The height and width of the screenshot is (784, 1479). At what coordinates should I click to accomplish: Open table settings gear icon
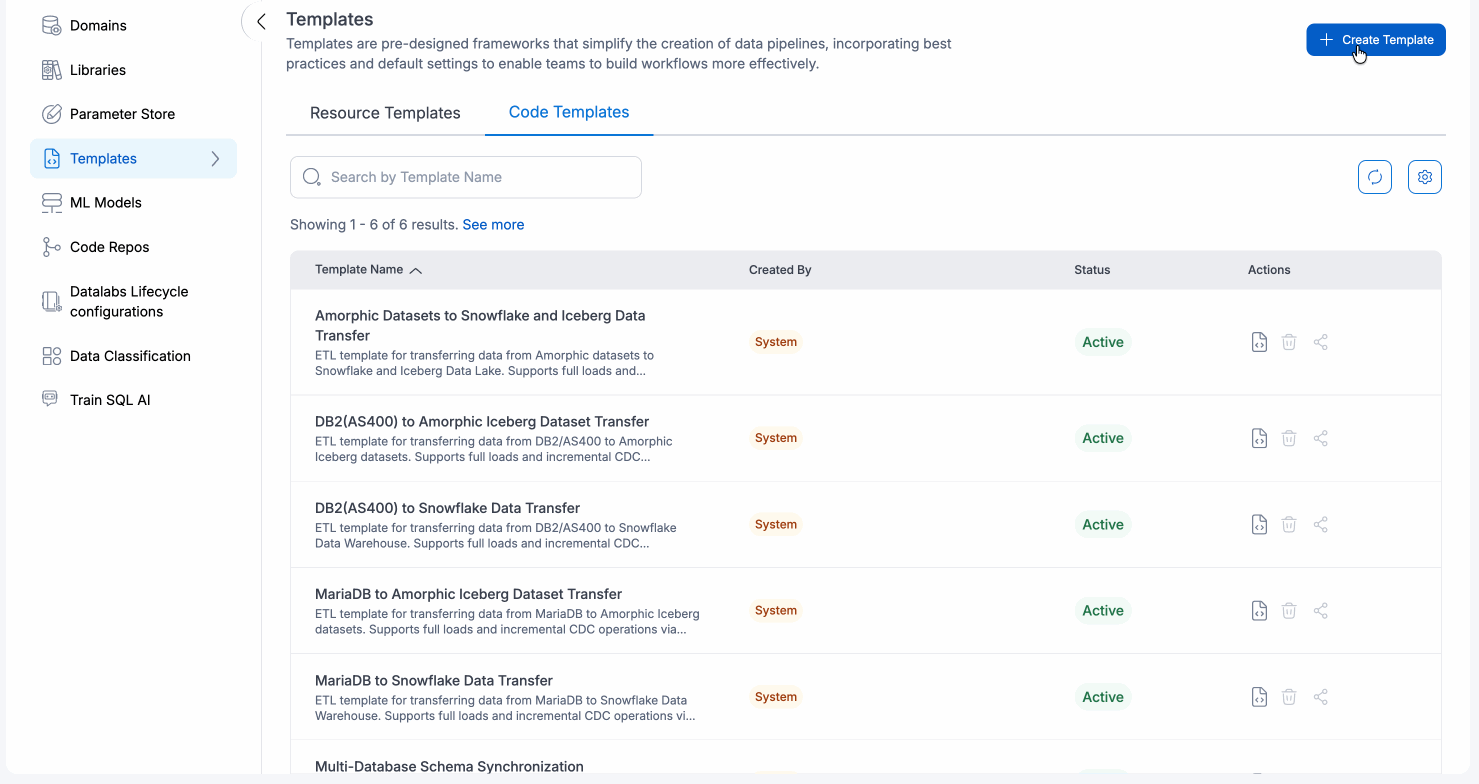(x=1425, y=177)
